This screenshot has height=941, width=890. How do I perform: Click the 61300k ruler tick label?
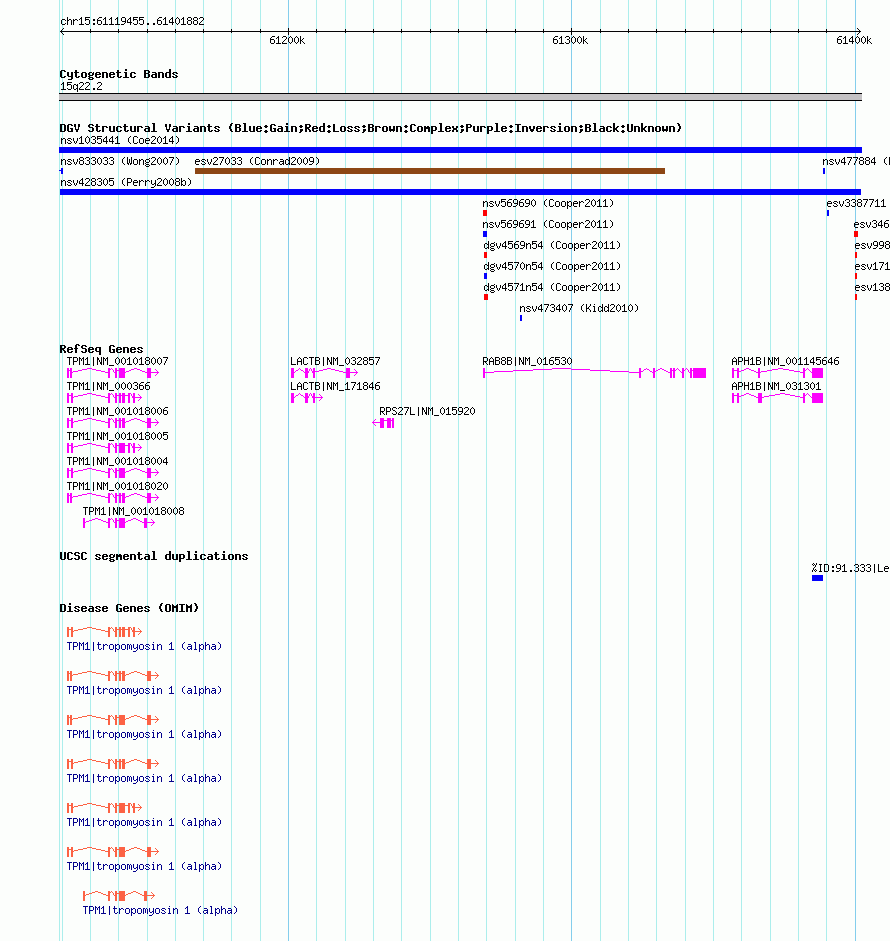(570, 40)
